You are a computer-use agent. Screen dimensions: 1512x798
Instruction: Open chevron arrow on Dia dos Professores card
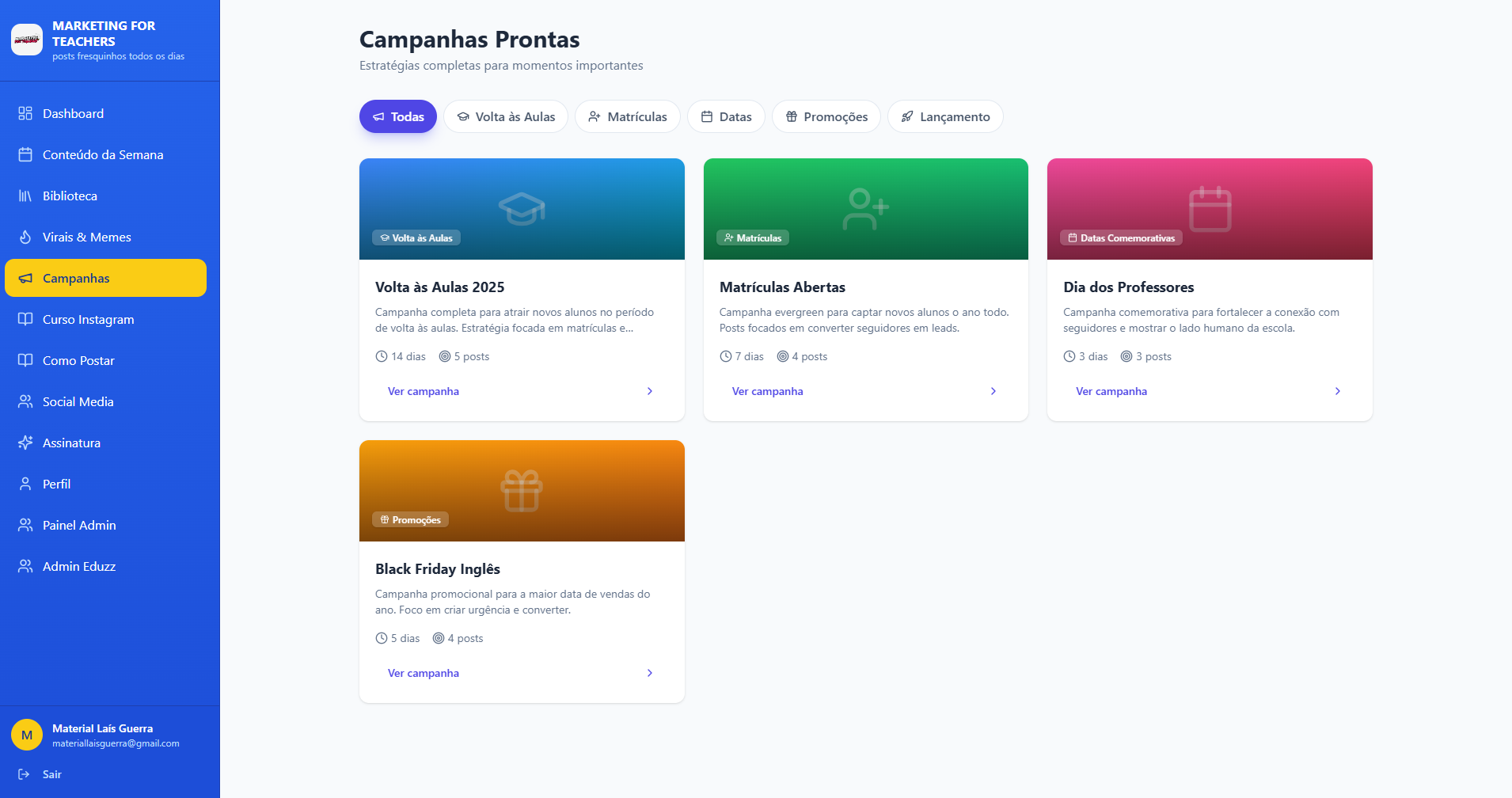coord(1338,391)
